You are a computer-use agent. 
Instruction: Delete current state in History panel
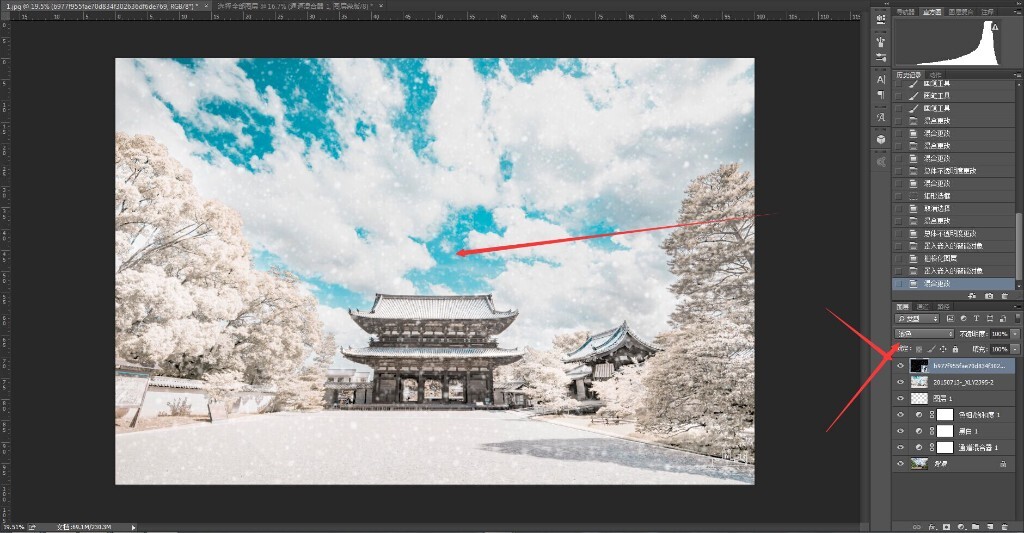[1004, 296]
